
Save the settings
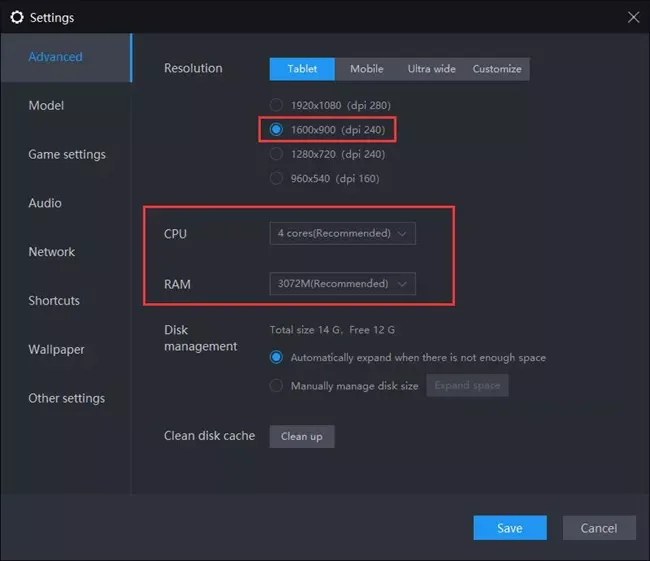click(x=510, y=528)
